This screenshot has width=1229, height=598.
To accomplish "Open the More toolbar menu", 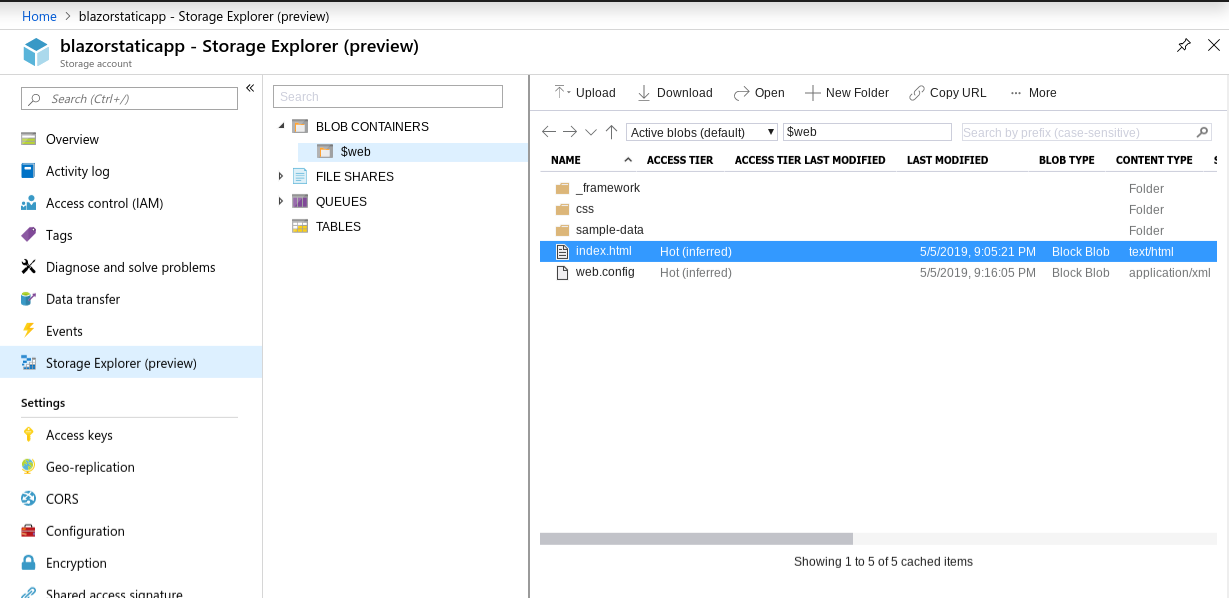I will coord(1033,93).
